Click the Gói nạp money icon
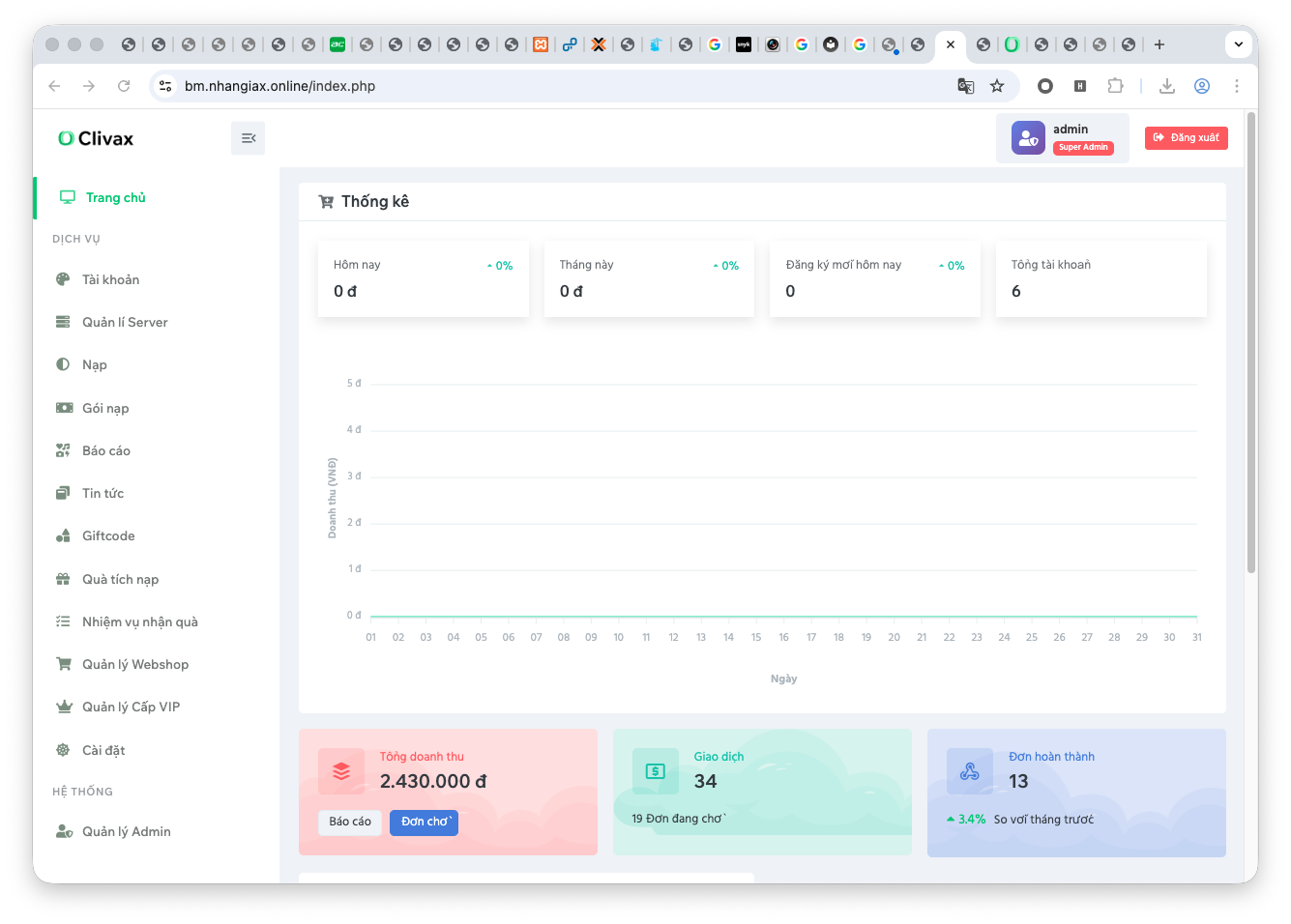Image resolution: width=1291 pixels, height=924 pixels. (x=64, y=408)
